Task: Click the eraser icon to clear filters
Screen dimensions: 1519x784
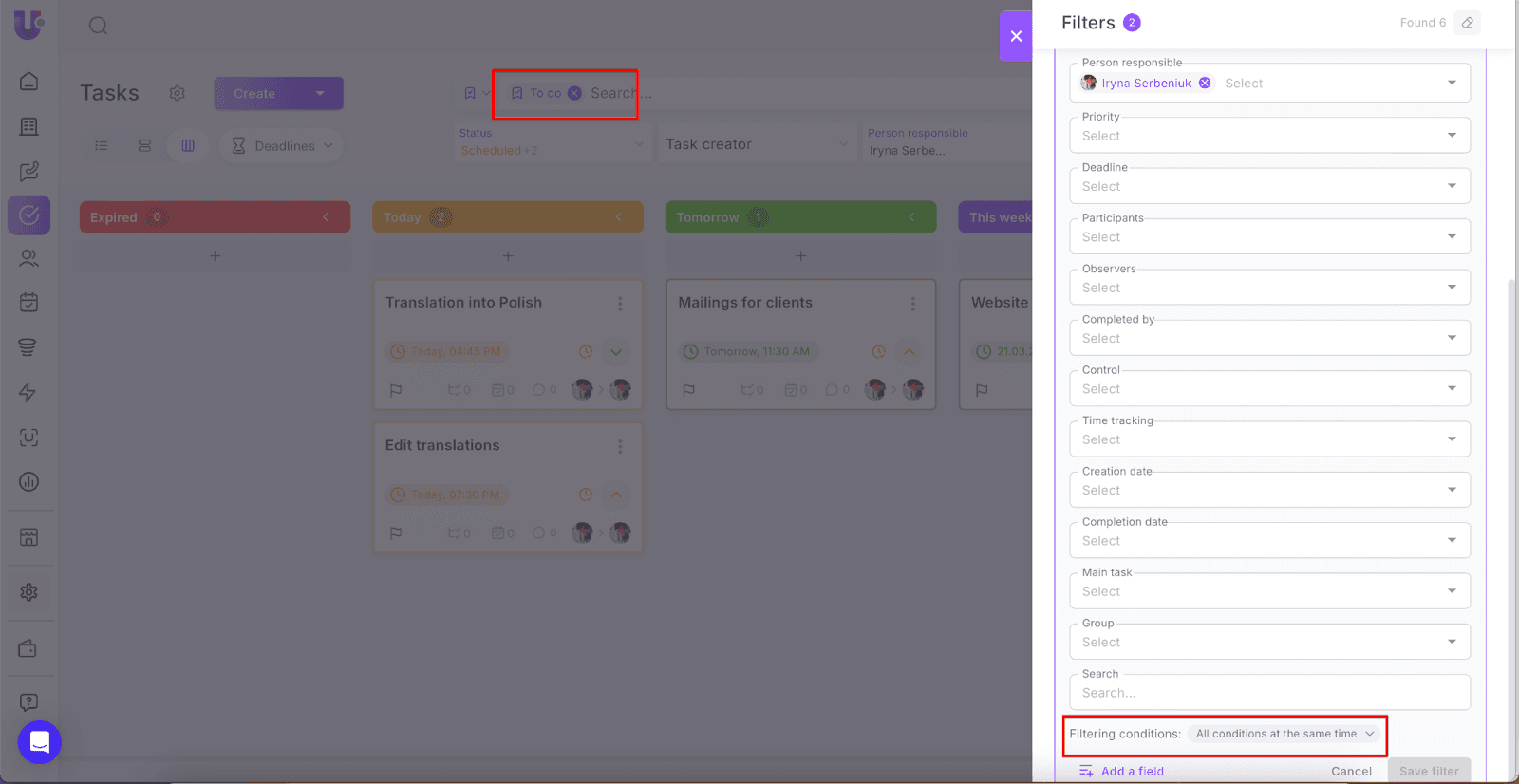Action: [1468, 23]
